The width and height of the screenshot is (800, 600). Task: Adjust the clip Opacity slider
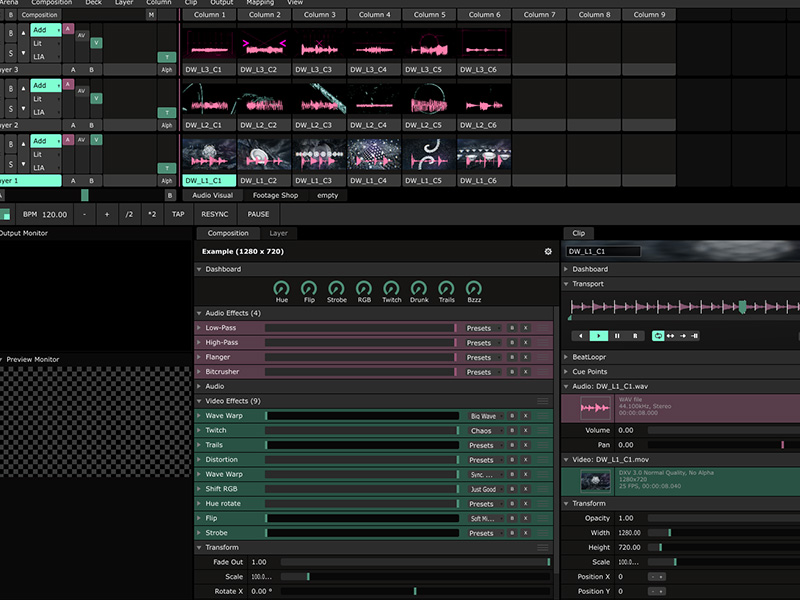(x=720, y=518)
